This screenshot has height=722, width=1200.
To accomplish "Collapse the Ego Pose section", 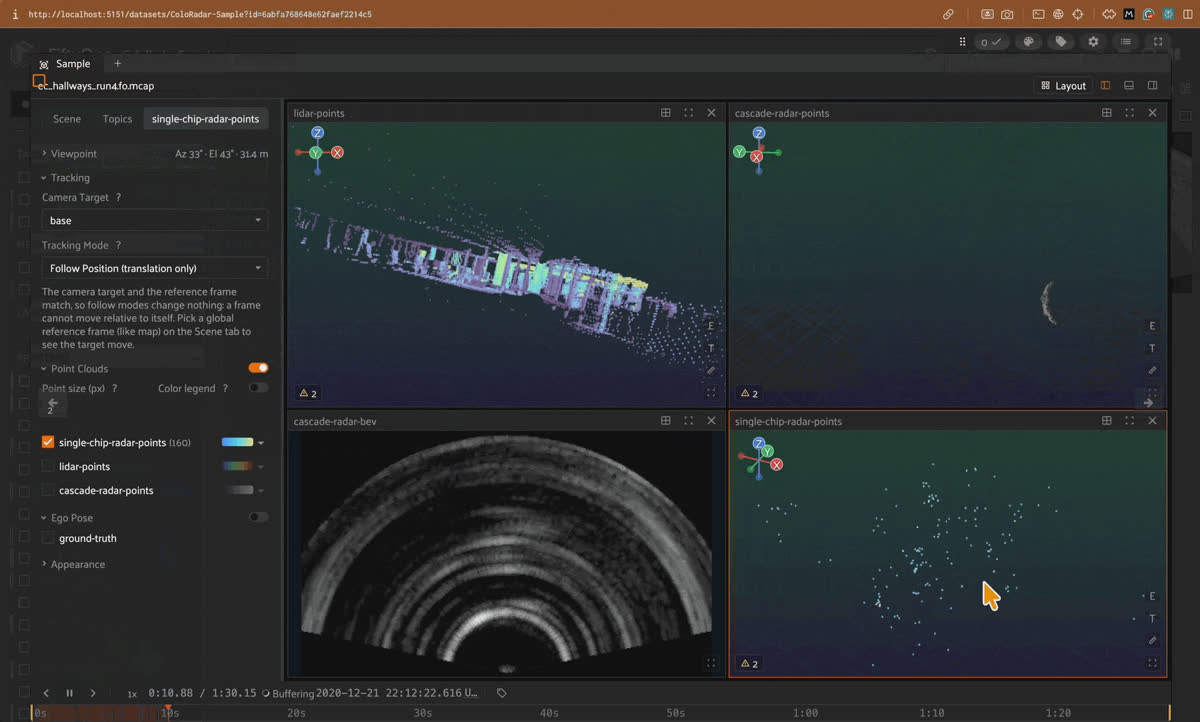I will pos(66,518).
